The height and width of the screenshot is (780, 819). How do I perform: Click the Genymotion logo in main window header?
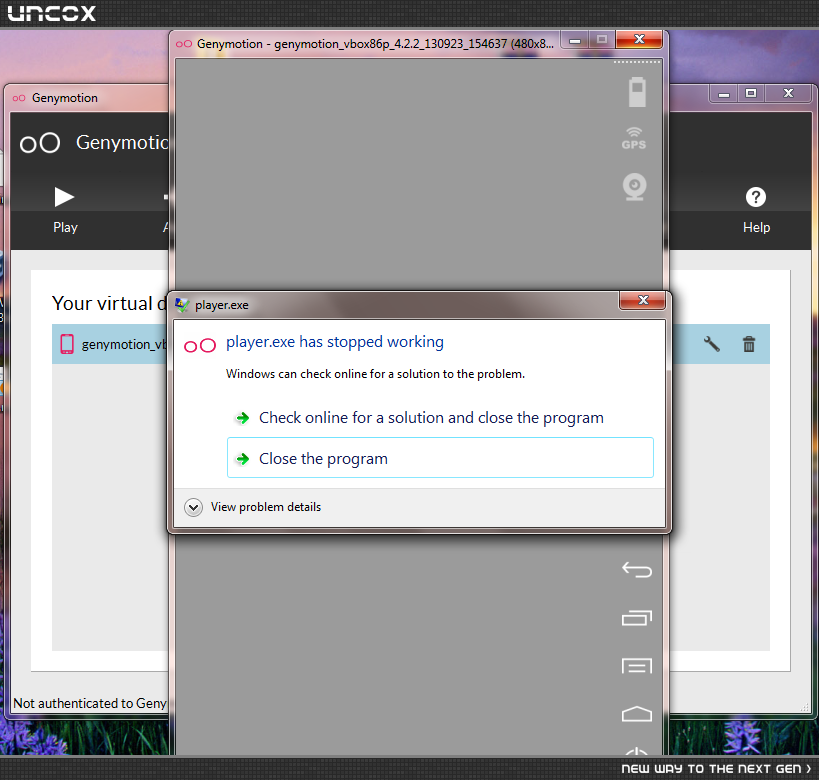click(40, 143)
